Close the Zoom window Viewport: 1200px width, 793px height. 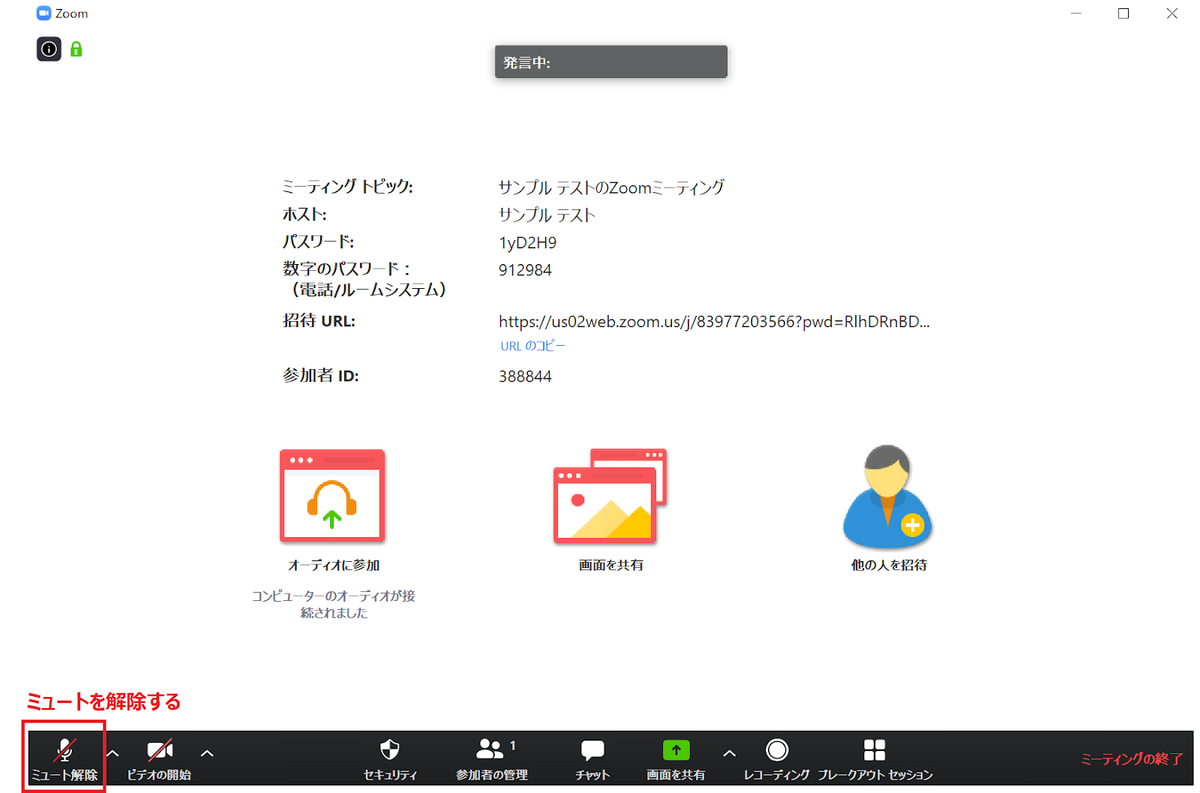pos(1171,13)
